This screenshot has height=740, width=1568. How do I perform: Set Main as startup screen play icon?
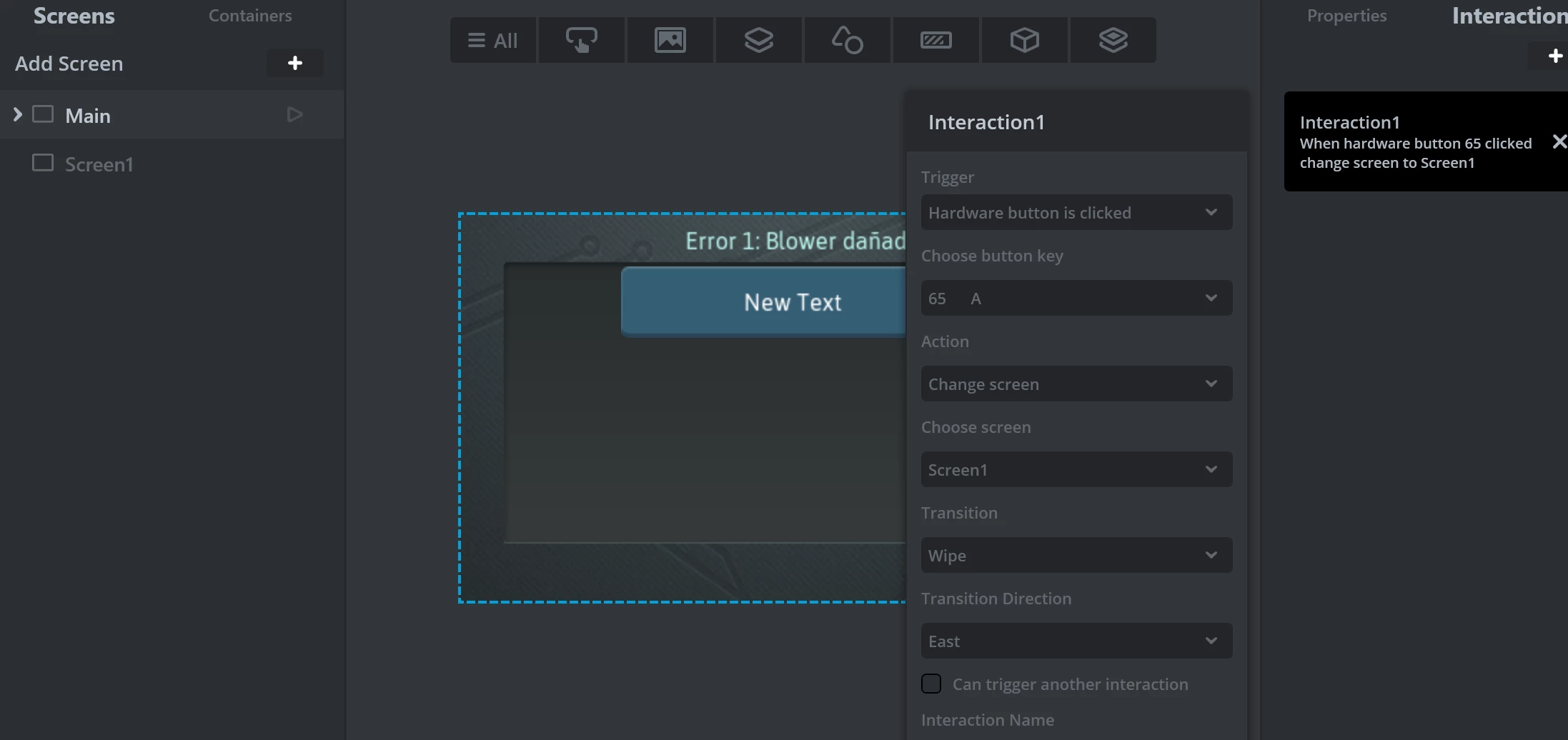pos(294,114)
